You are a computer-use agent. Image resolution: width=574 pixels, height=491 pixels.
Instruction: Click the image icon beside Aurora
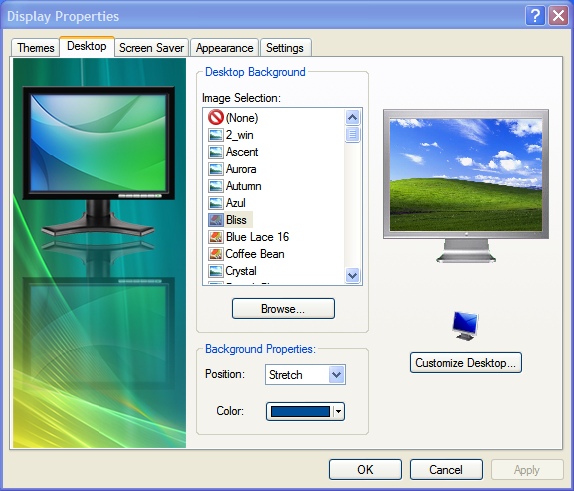point(216,169)
